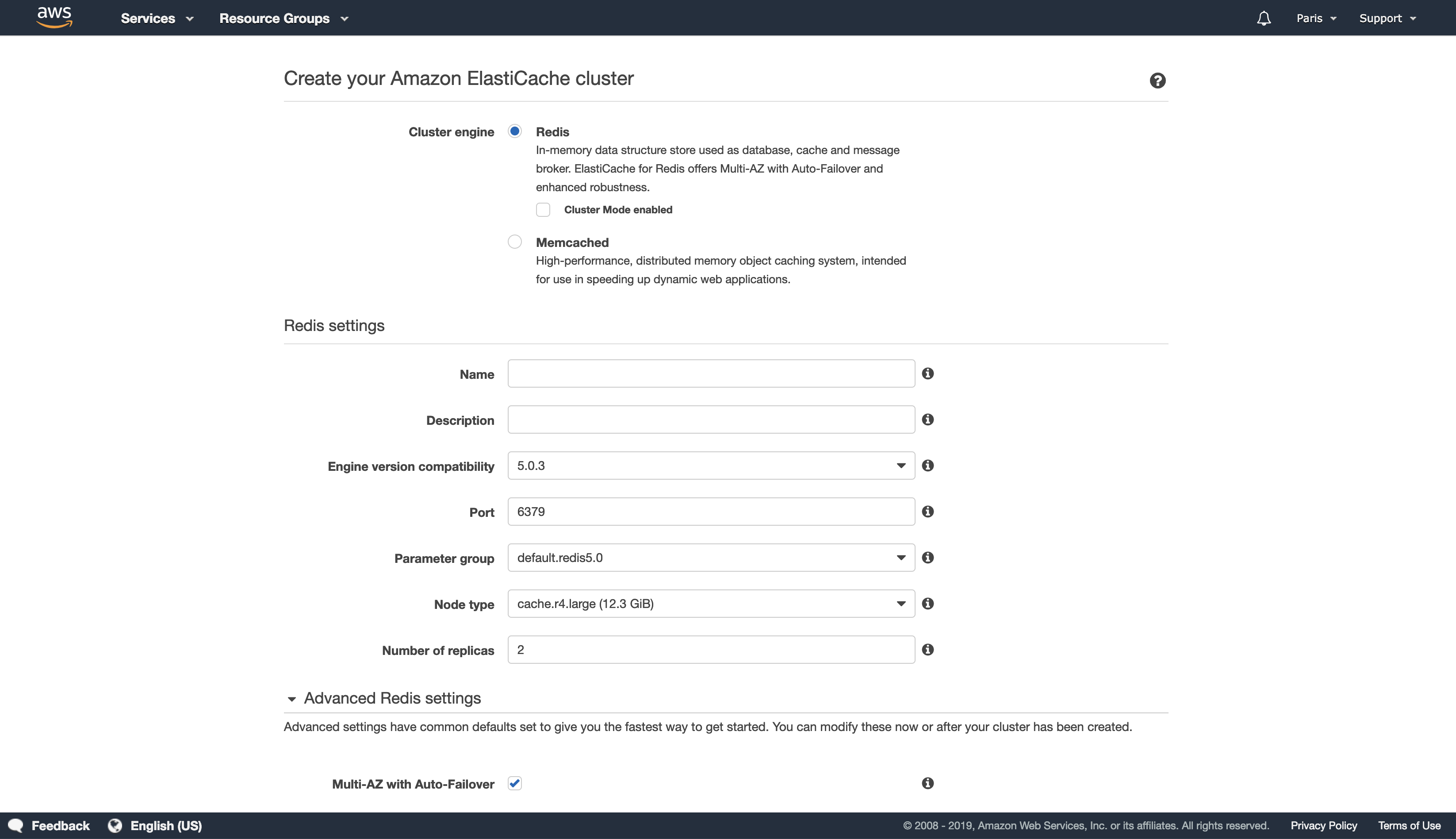Image resolution: width=1456 pixels, height=839 pixels.
Task: Click info icon beside Description field
Action: tap(927, 419)
